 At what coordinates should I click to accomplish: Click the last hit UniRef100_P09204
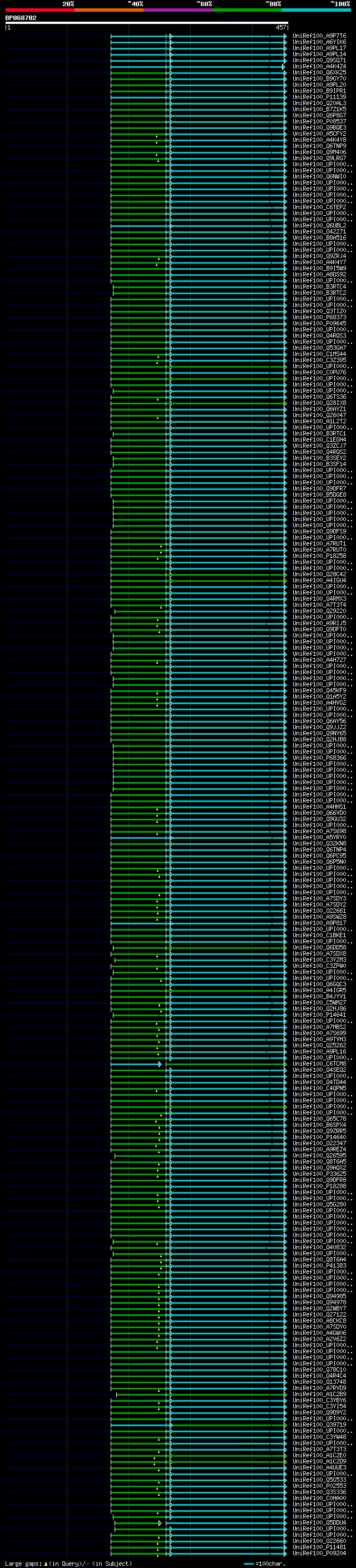(319, 1553)
